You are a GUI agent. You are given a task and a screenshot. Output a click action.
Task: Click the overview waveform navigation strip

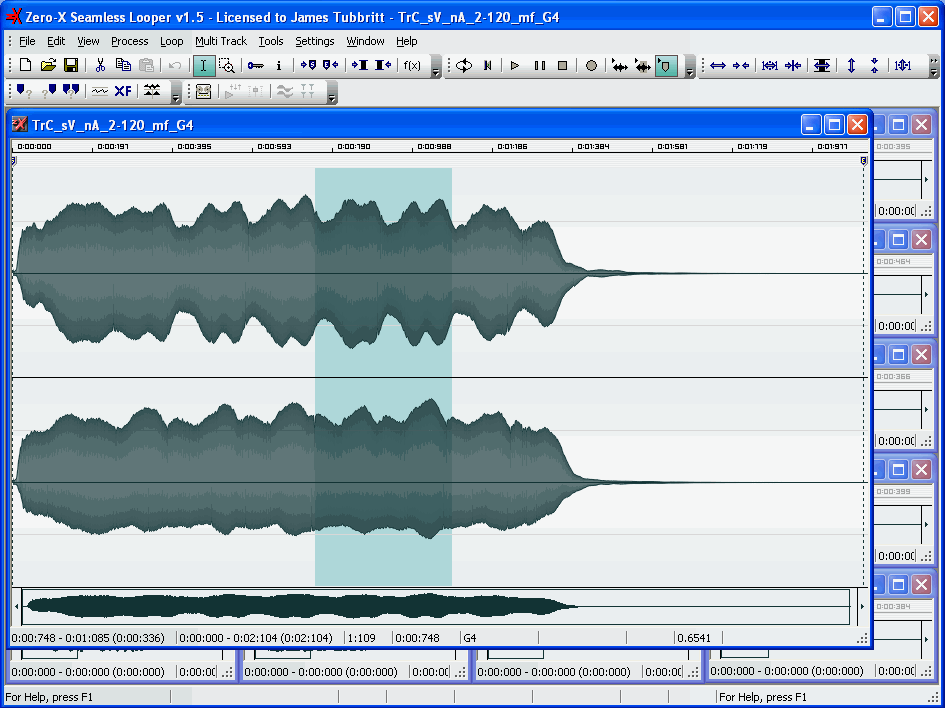pyautogui.click(x=436, y=606)
